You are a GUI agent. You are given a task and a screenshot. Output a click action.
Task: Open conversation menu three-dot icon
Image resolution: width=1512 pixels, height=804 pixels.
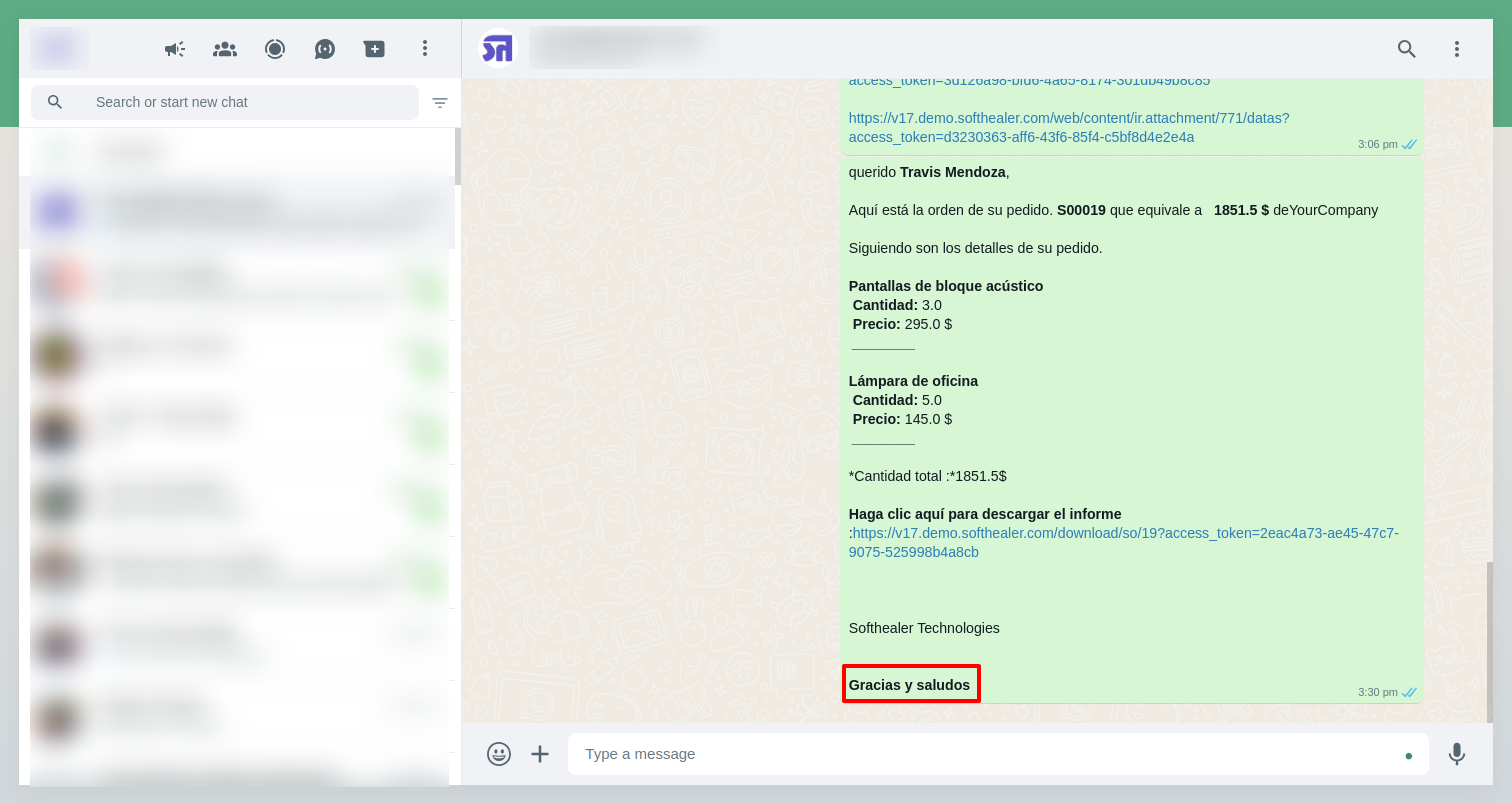coord(1457,48)
